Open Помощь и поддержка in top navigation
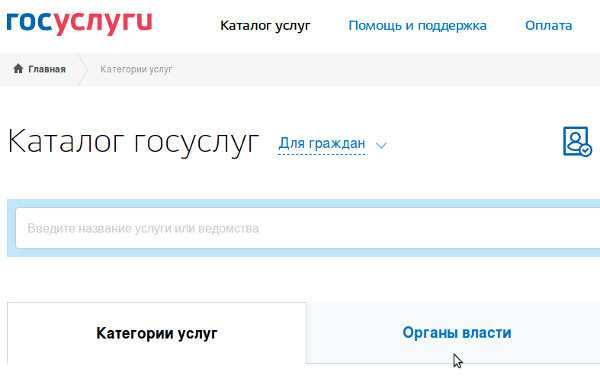This screenshot has height=382, width=600. [x=417, y=25]
